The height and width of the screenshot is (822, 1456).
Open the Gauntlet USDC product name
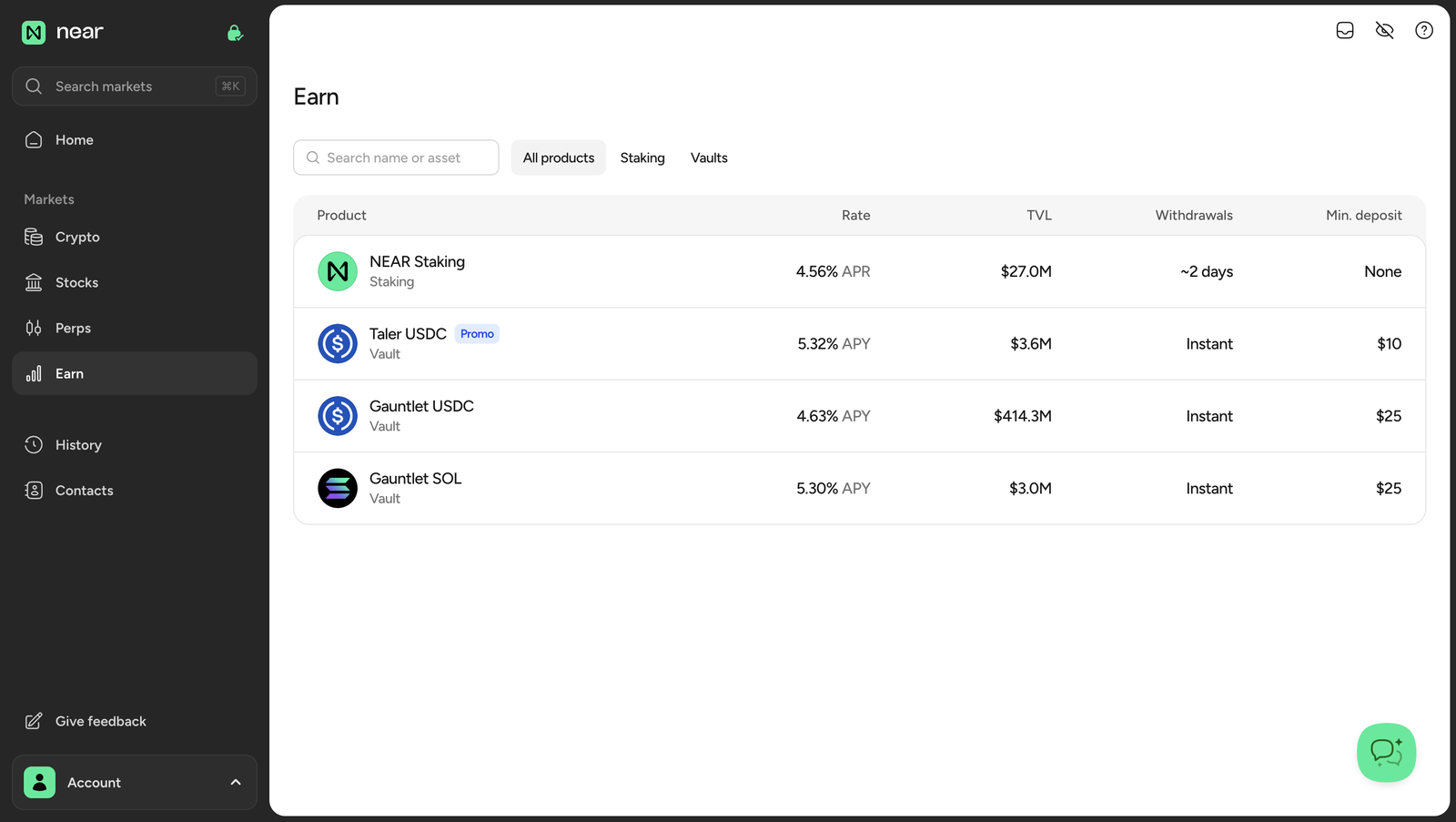421,406
